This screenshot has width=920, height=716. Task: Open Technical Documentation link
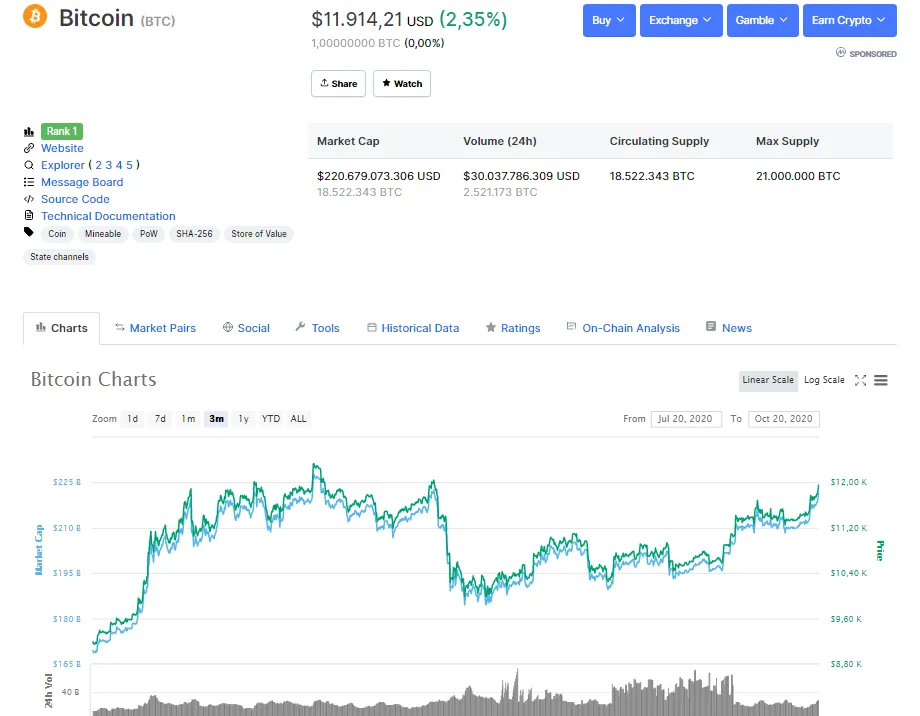point(108,216)
